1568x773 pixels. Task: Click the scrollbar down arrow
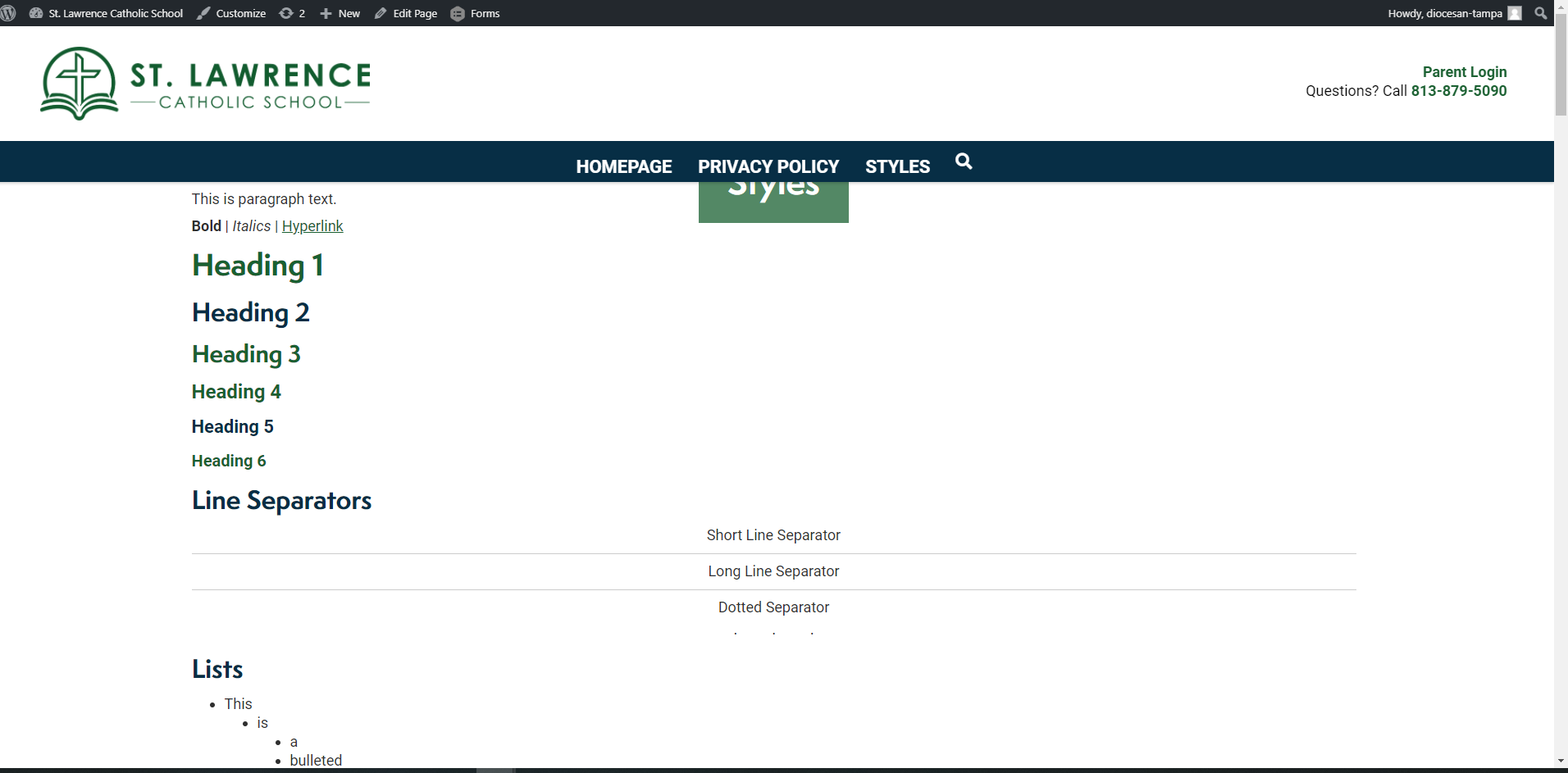[1561, 762]
